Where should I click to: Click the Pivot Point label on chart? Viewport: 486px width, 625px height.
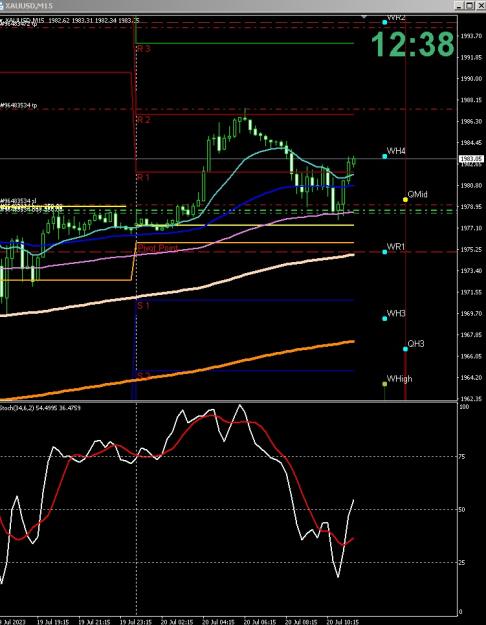click(x=158, y=248)
